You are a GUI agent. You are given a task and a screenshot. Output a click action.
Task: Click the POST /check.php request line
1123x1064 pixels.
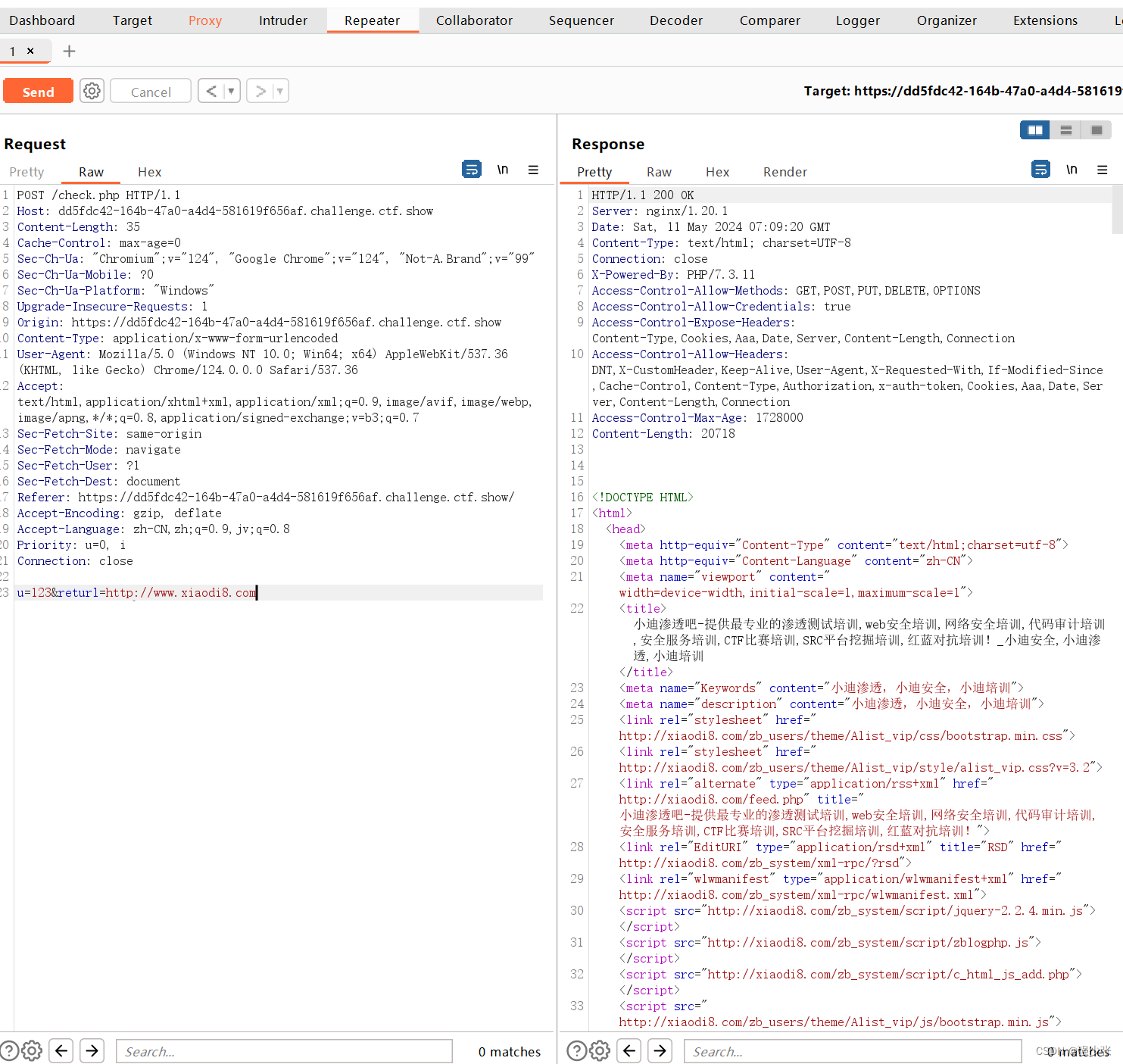(98, 195)
